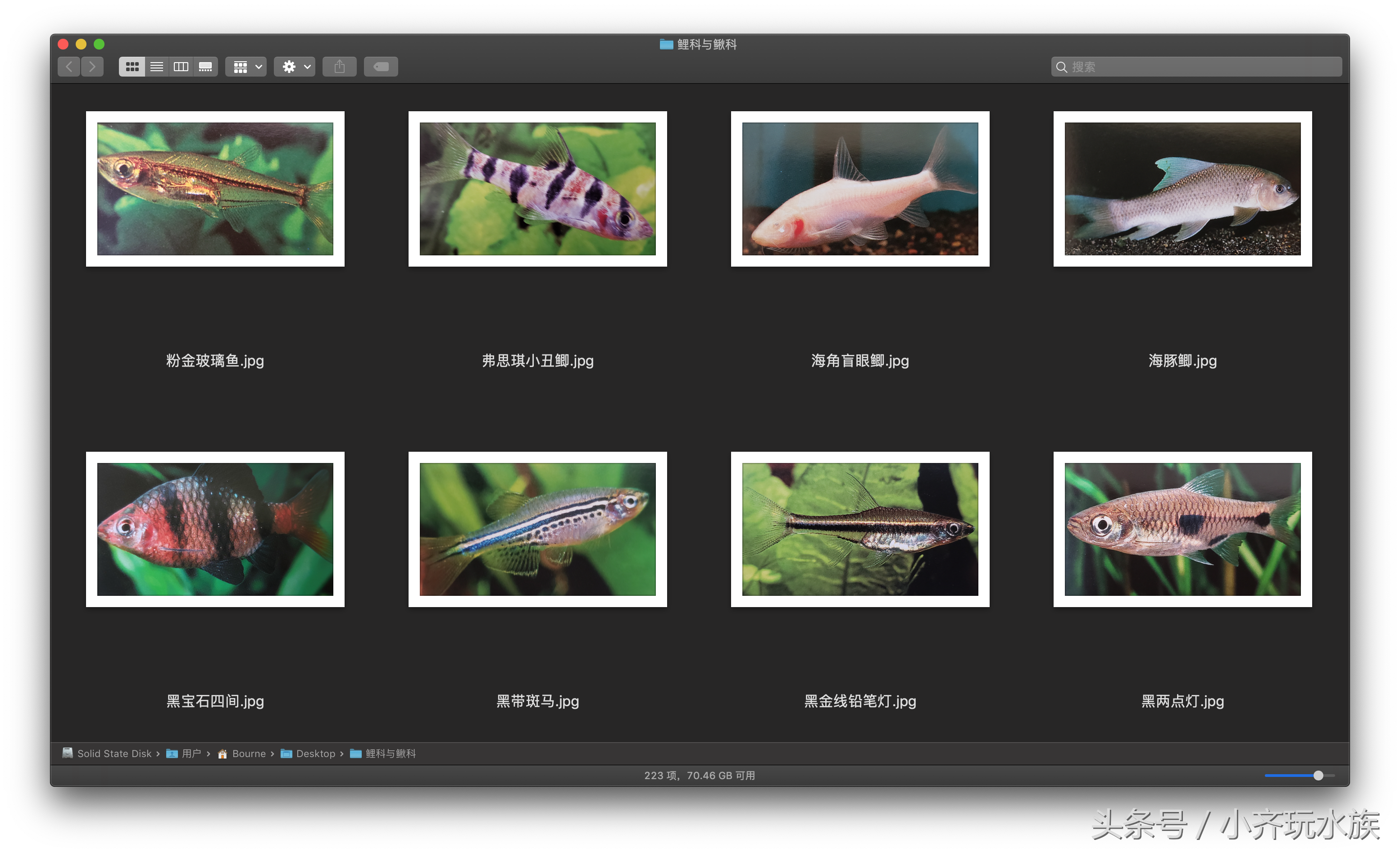
Task: Open Desktop folder in path bar
Action: tap(309, 753)
